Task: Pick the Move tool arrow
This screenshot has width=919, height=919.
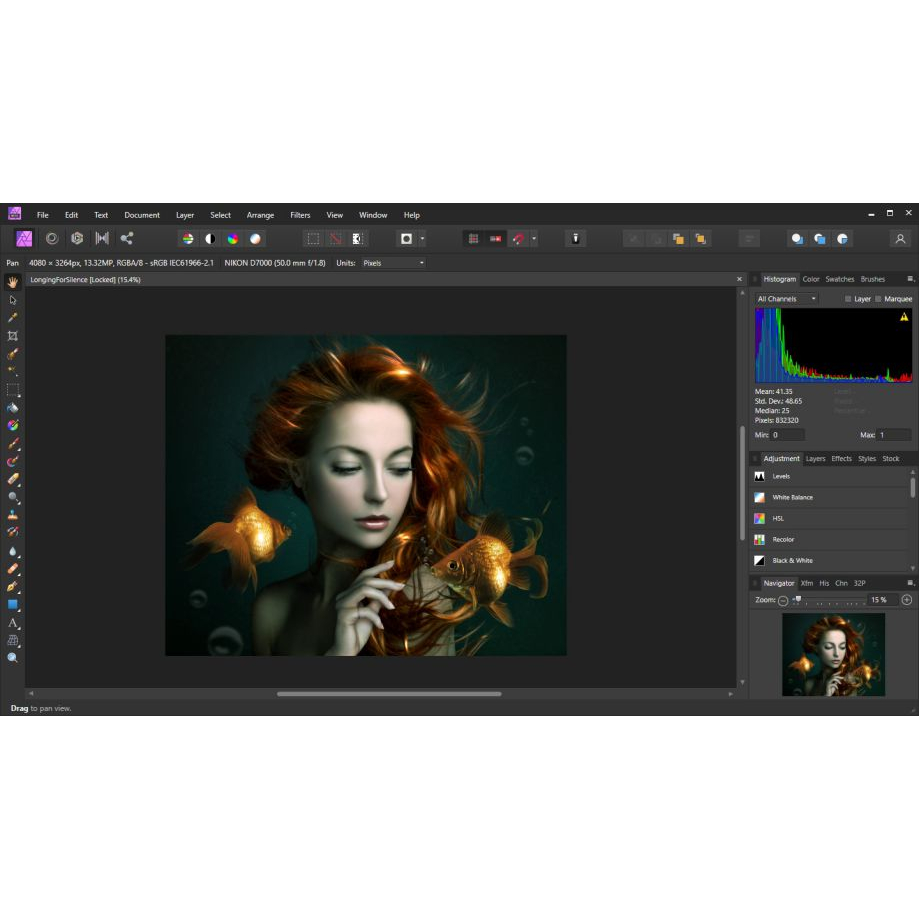Action: pos(13,300)
